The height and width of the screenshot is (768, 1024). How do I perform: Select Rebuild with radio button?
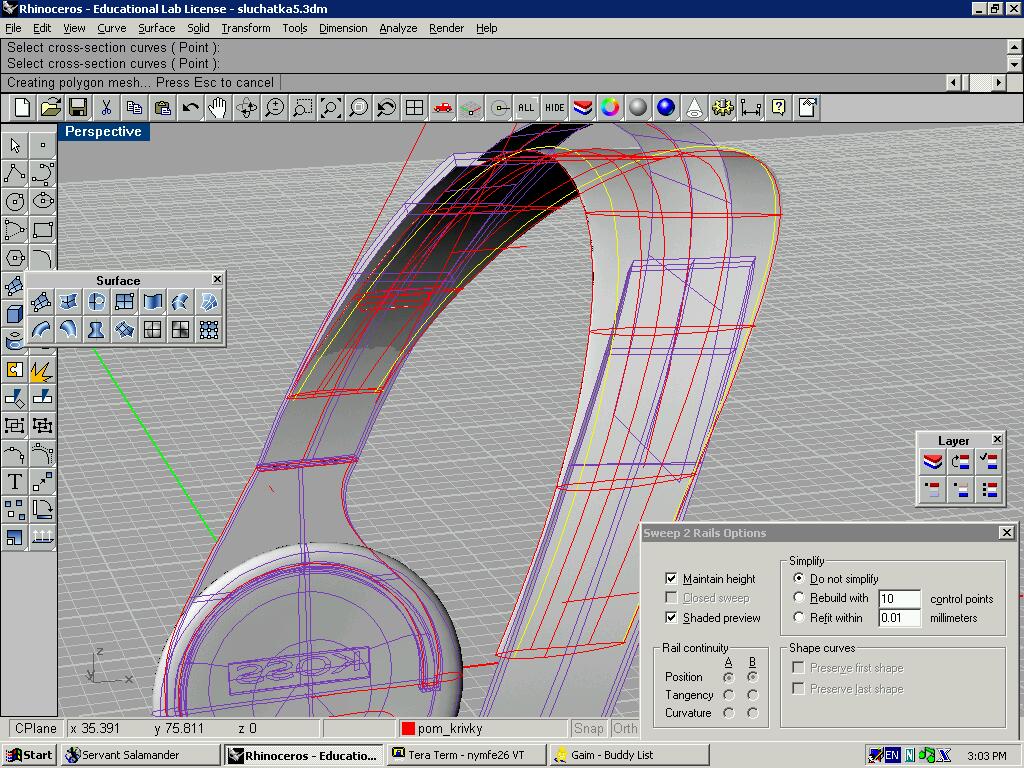[798, 598]
